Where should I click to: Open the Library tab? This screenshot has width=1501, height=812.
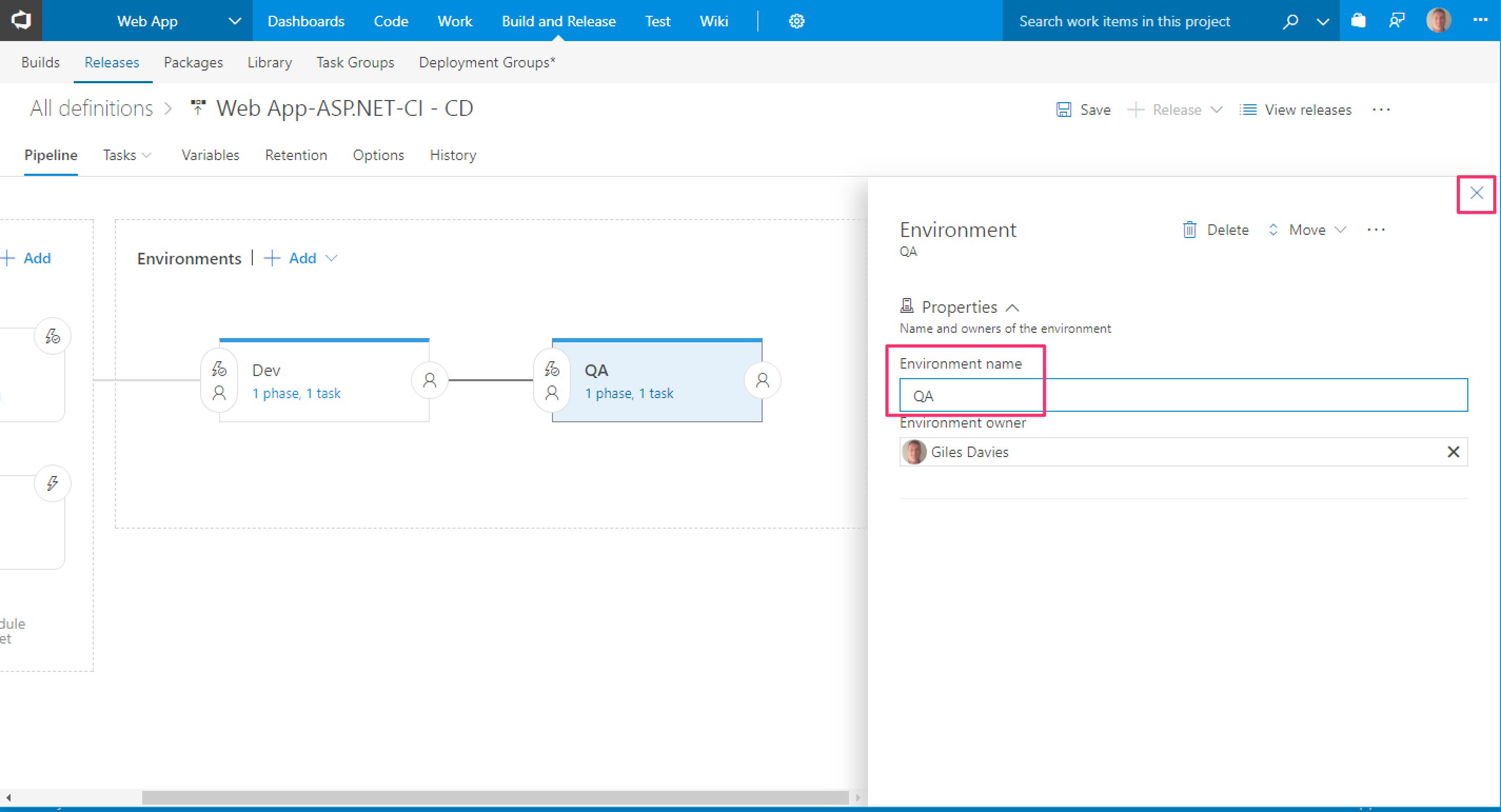pyautogui.click(x=269, y=62)
